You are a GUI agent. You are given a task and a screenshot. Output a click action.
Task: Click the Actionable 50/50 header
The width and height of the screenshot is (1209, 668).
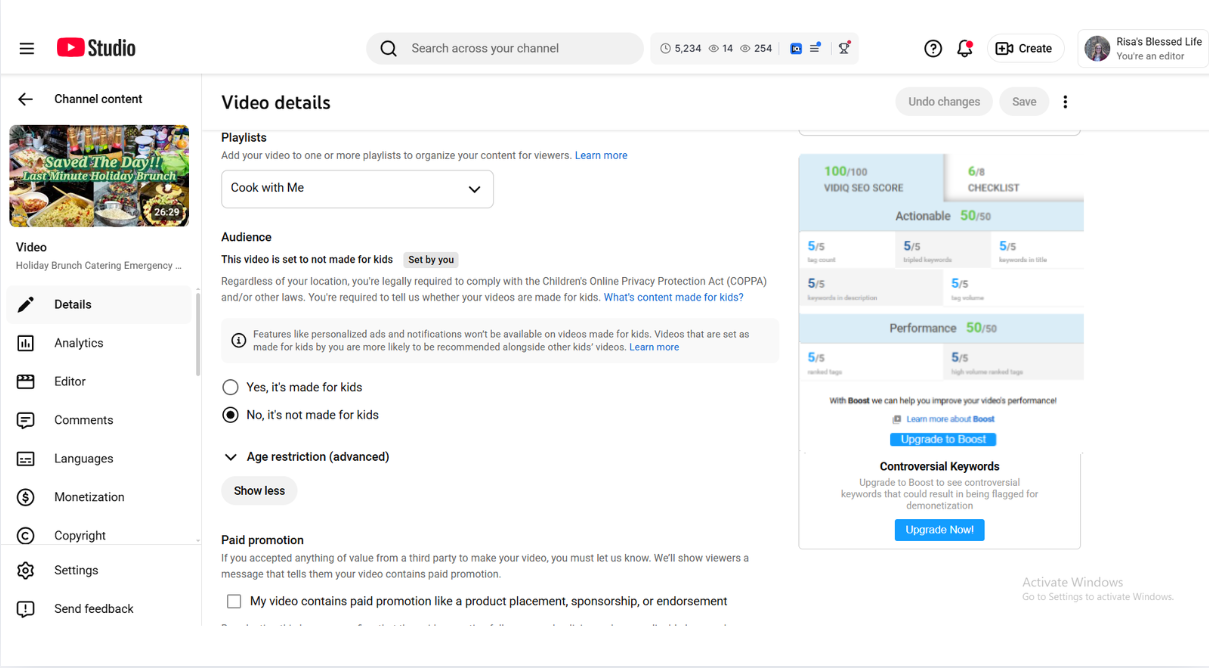941,216
